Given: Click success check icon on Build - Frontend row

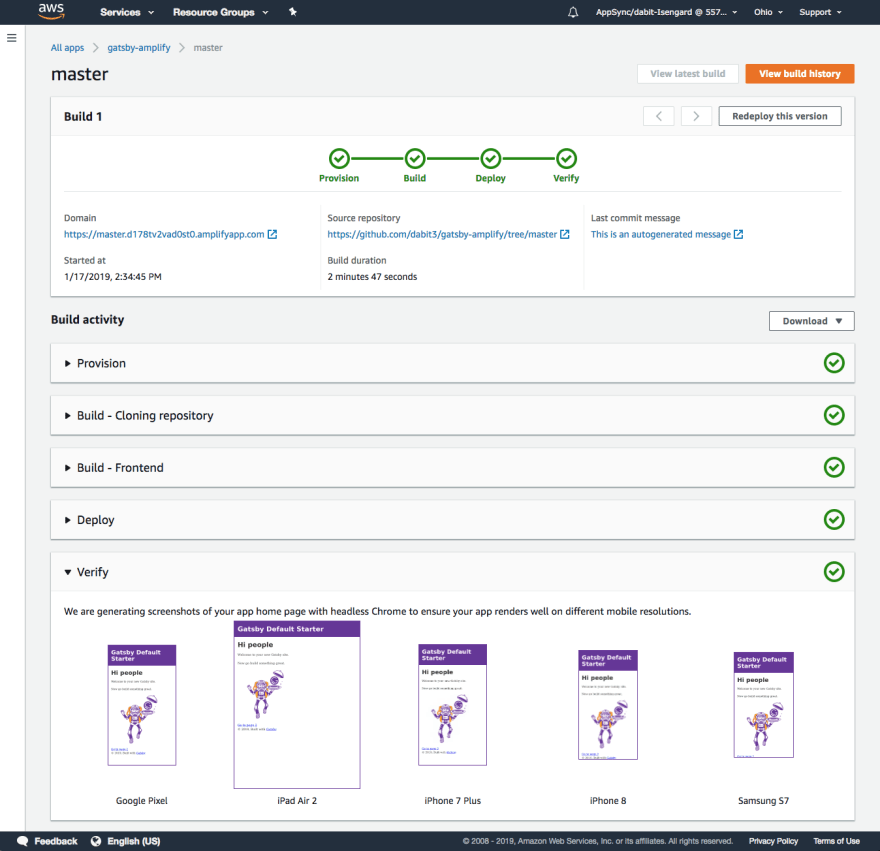Looking at the screenshot, I should click(834, 468).
